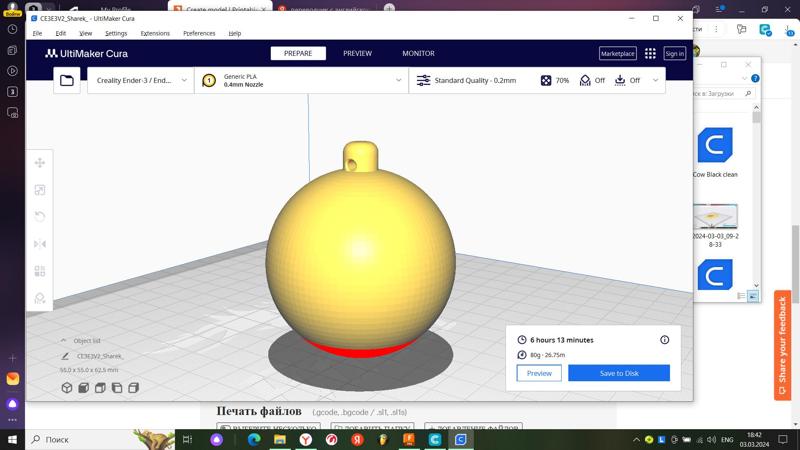Open the Help menu
This screenshot has width=800, height=450.
(235, 33)
